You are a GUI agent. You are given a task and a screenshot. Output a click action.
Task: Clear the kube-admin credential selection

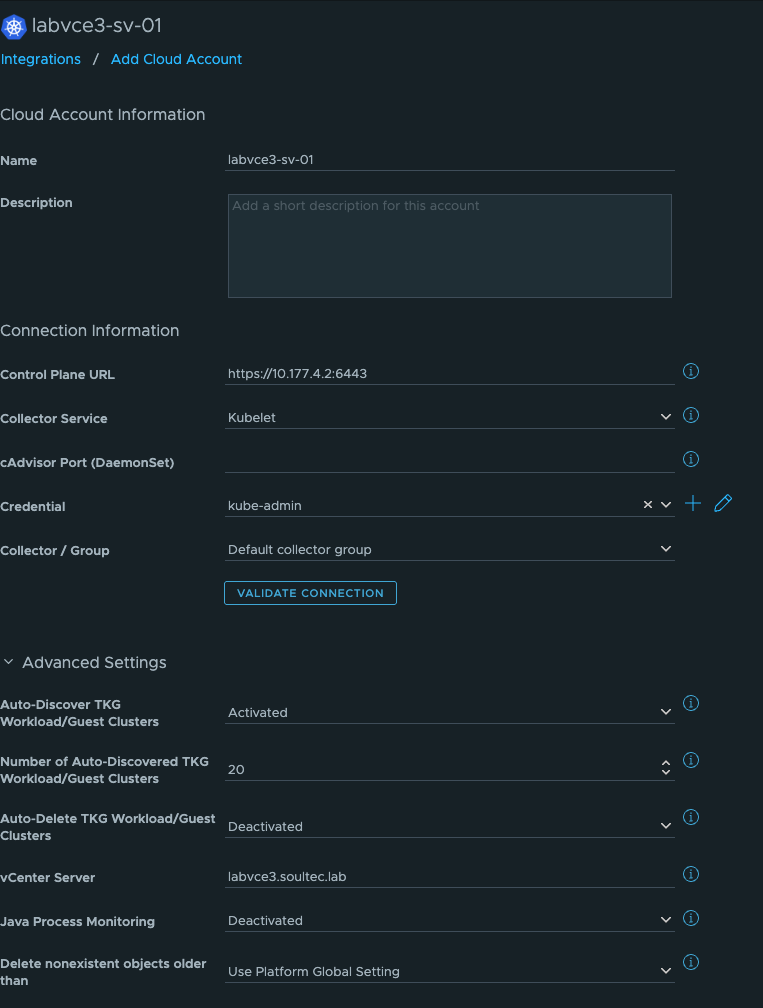point(648,505)
